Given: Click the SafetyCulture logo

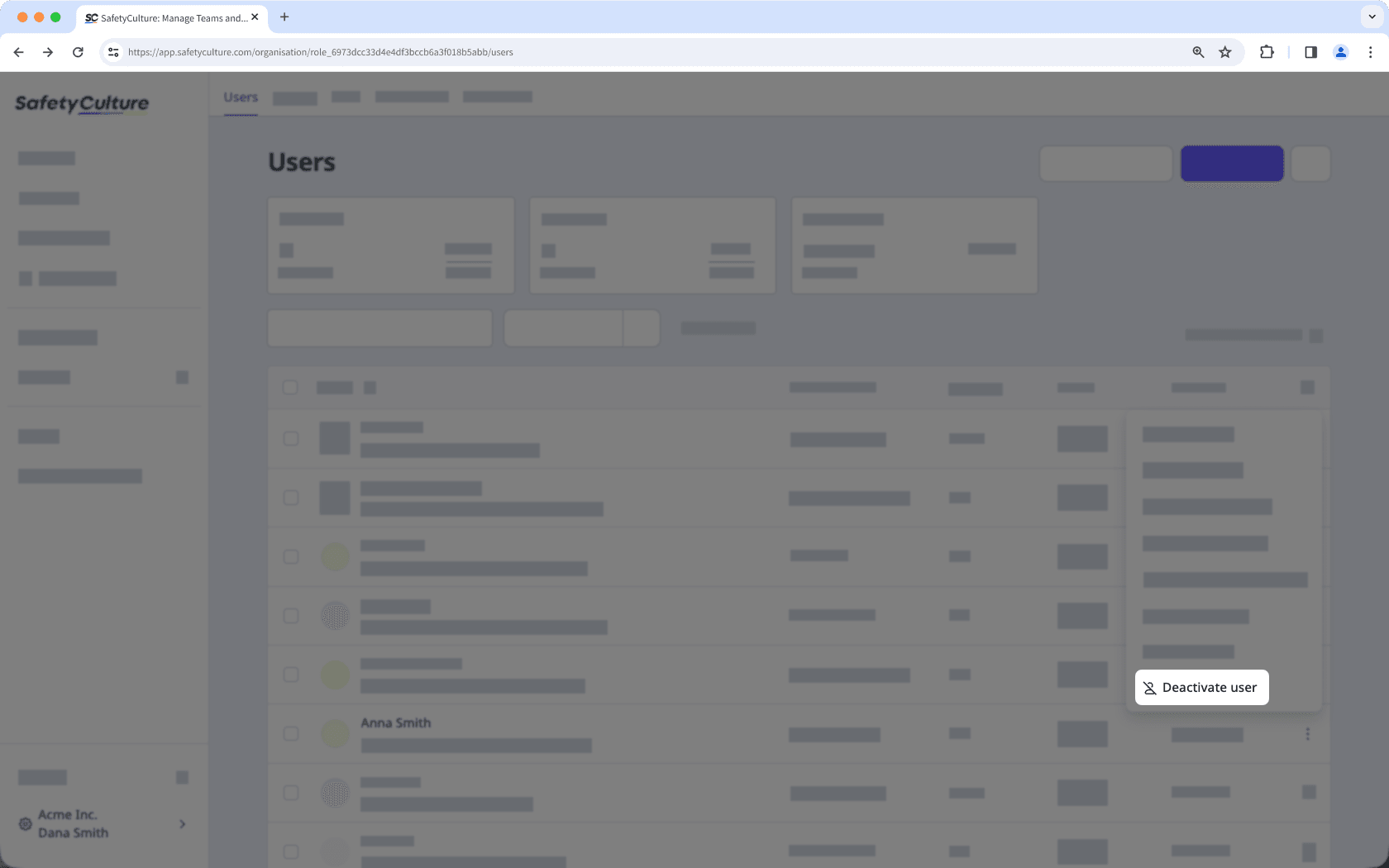Looking at the screenshot, I should tap(81, 104).
